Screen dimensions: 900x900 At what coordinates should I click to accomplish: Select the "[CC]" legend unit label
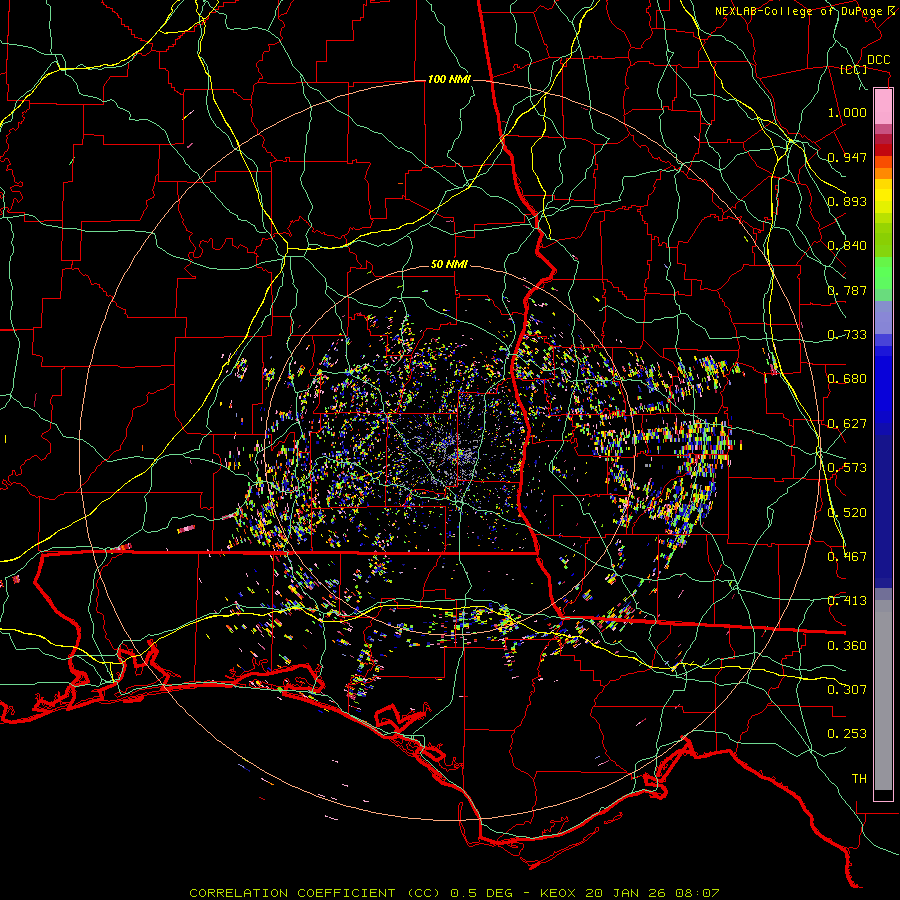(x=854, y=69)
